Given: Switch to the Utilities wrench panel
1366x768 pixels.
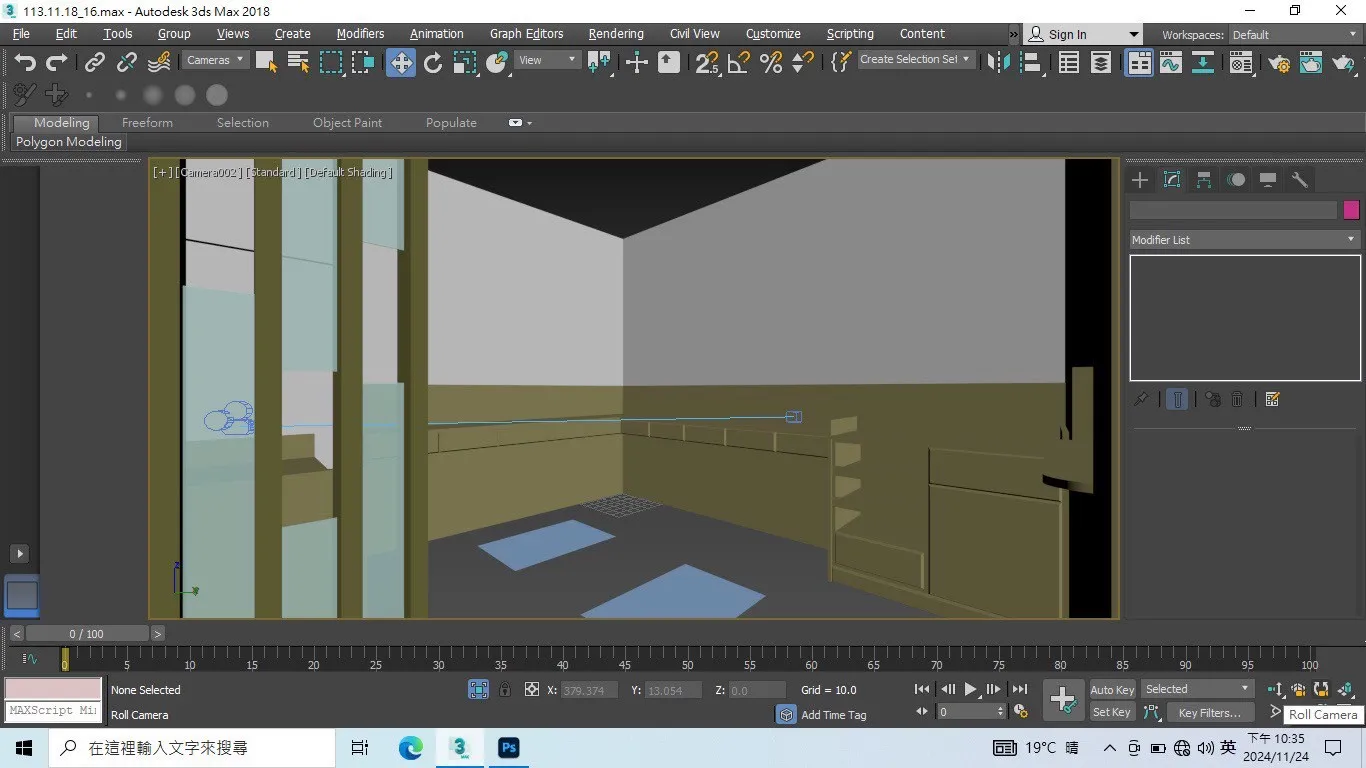Looking at the screenshot, I should (1300, 180).
